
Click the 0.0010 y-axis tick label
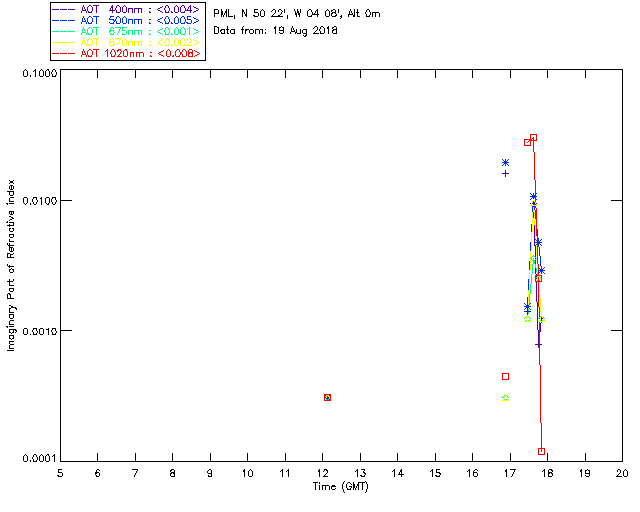[x=39, y=331]
